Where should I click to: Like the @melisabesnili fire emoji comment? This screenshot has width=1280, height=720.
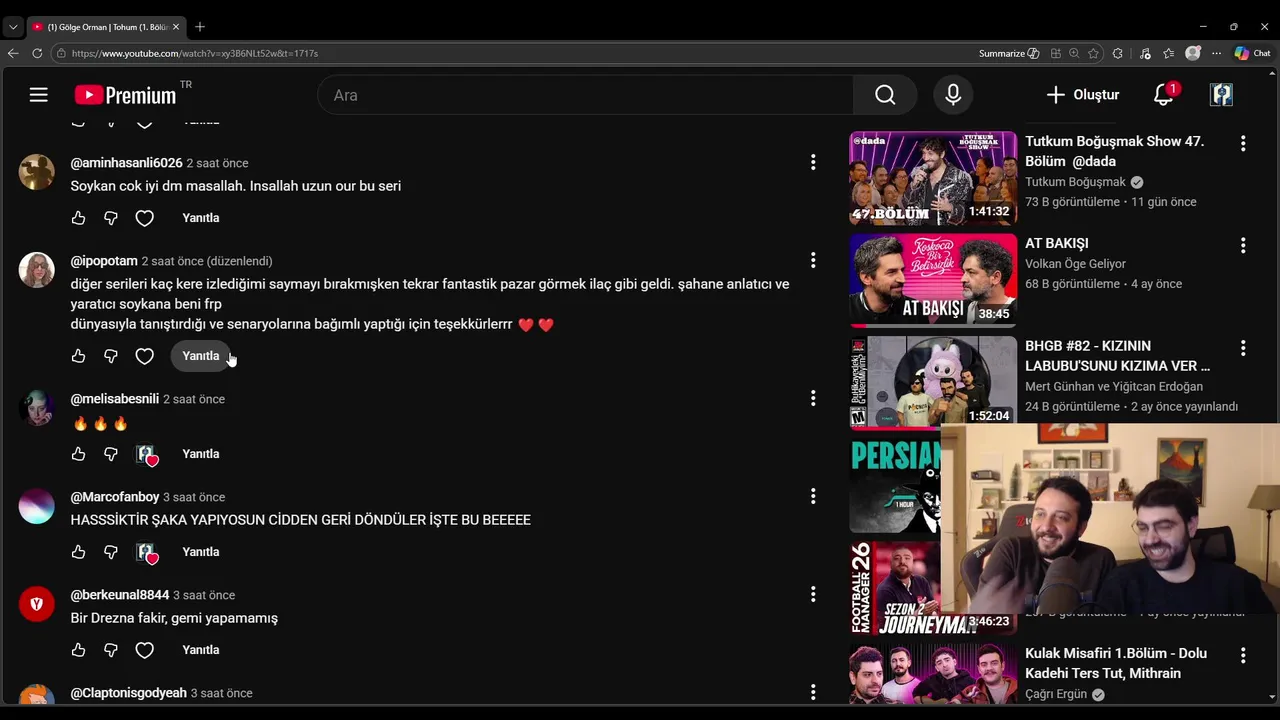point(79,454)
